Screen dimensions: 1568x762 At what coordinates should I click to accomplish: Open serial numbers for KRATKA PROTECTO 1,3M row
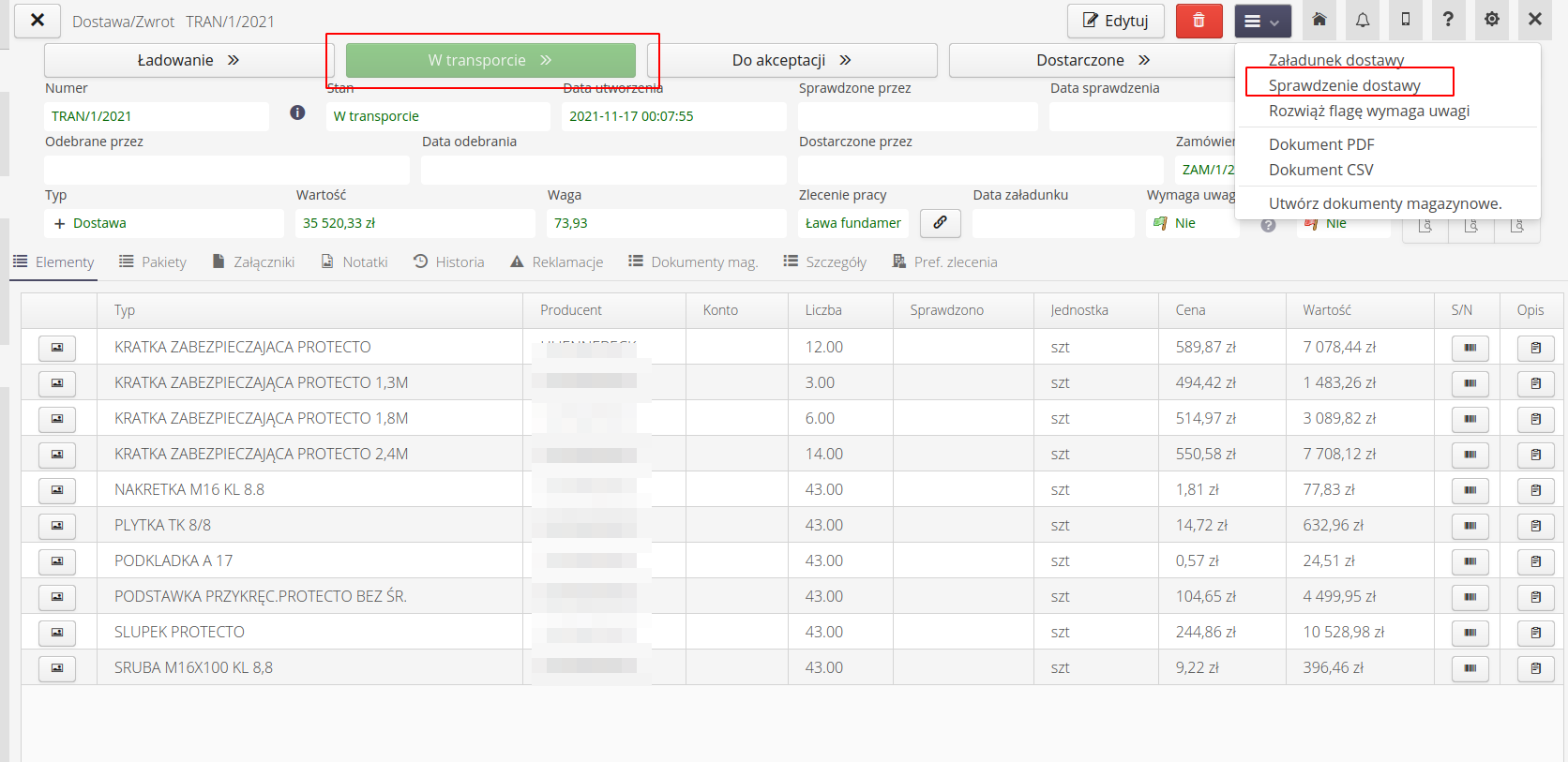point(1470,383)
